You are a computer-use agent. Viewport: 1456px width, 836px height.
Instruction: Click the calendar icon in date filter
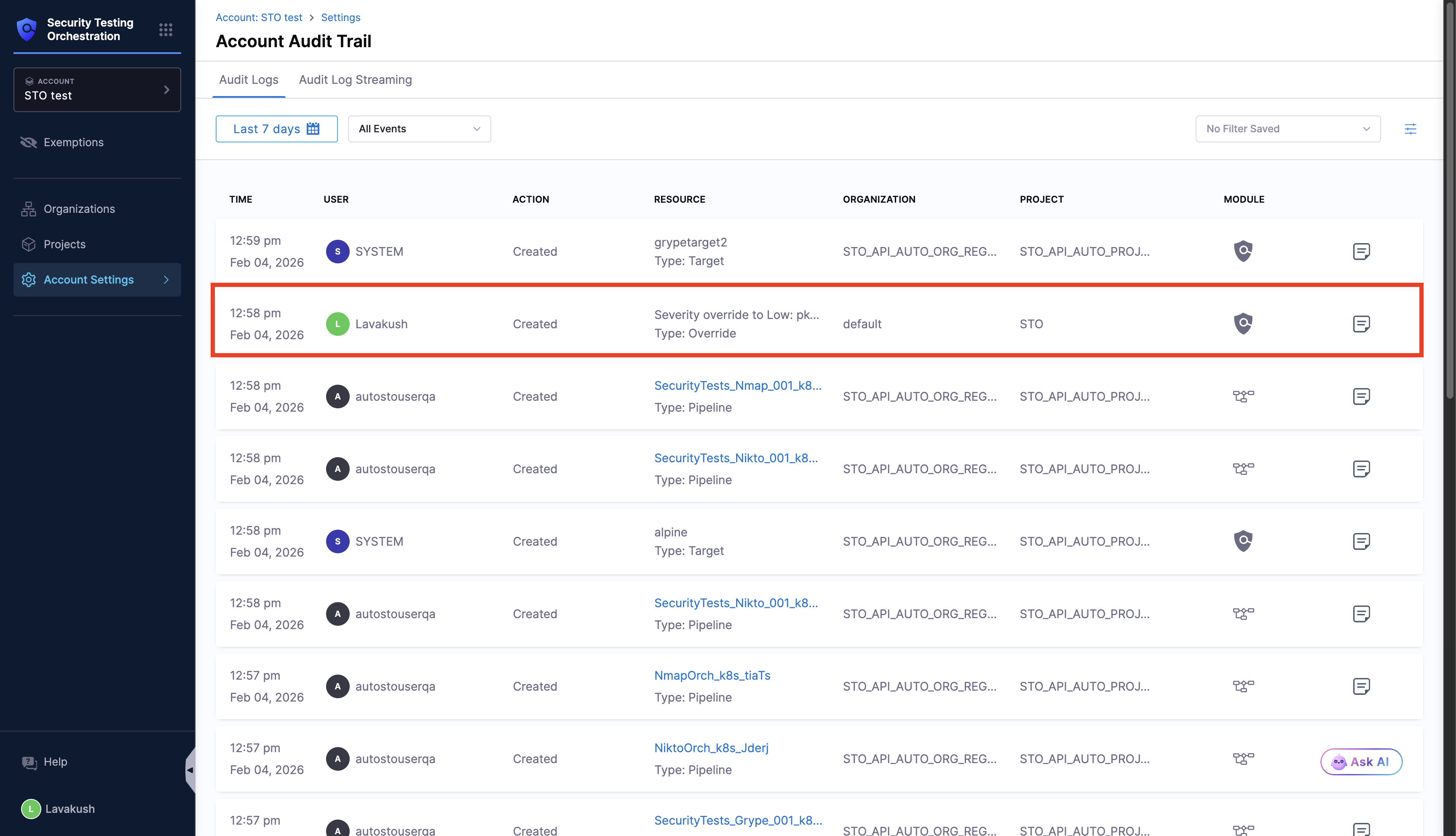click(x=313, y=129)
